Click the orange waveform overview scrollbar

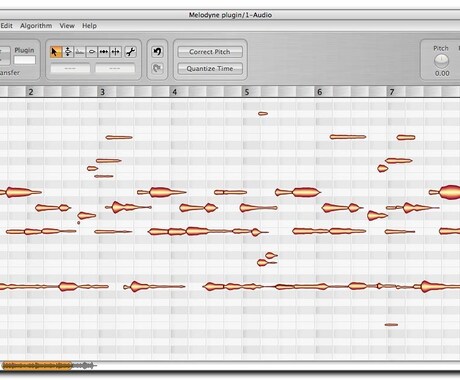37,366
